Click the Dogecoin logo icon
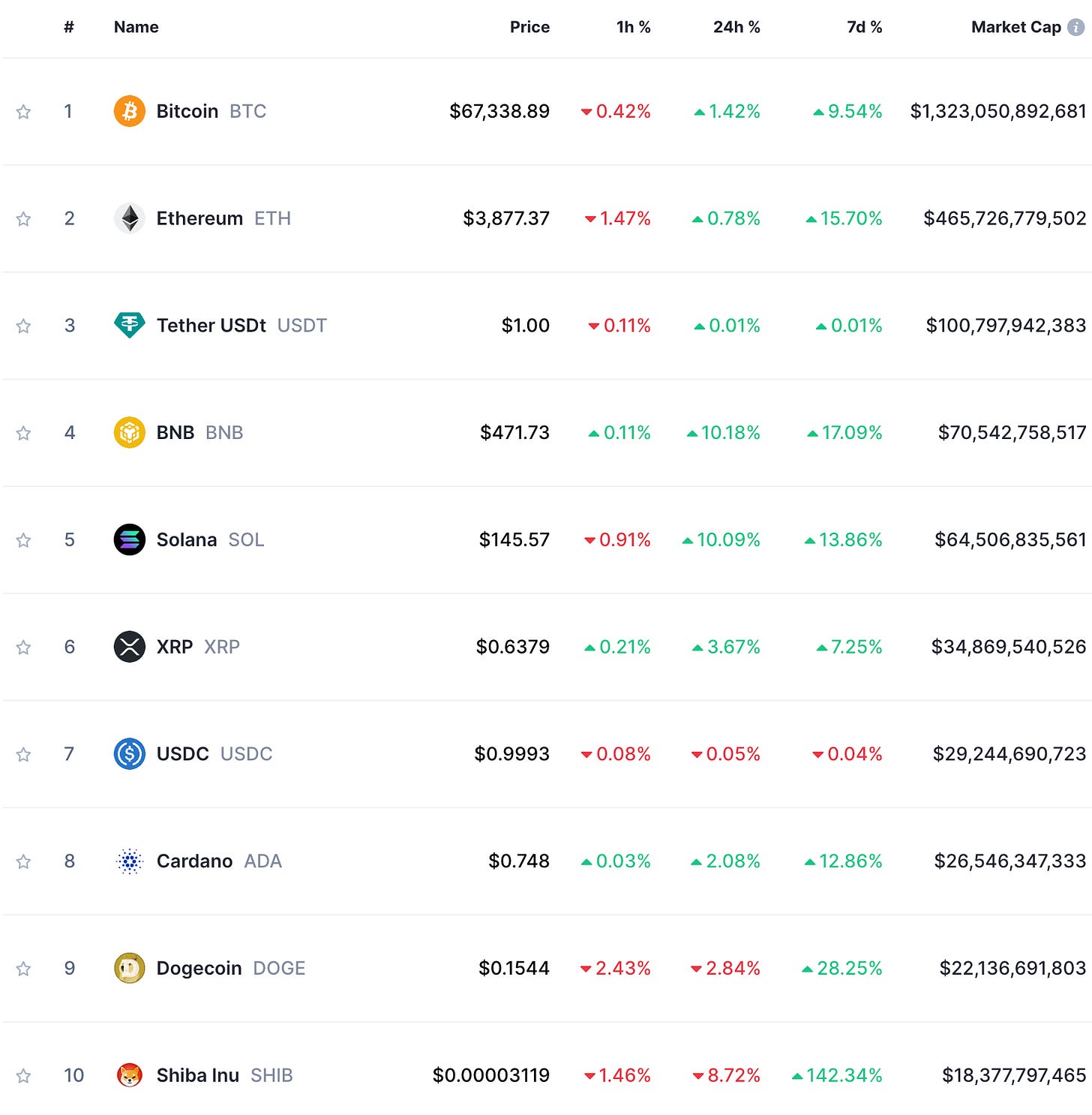Image resolution: width=1092 pixels, height=1115 pixels. [129, 968]
